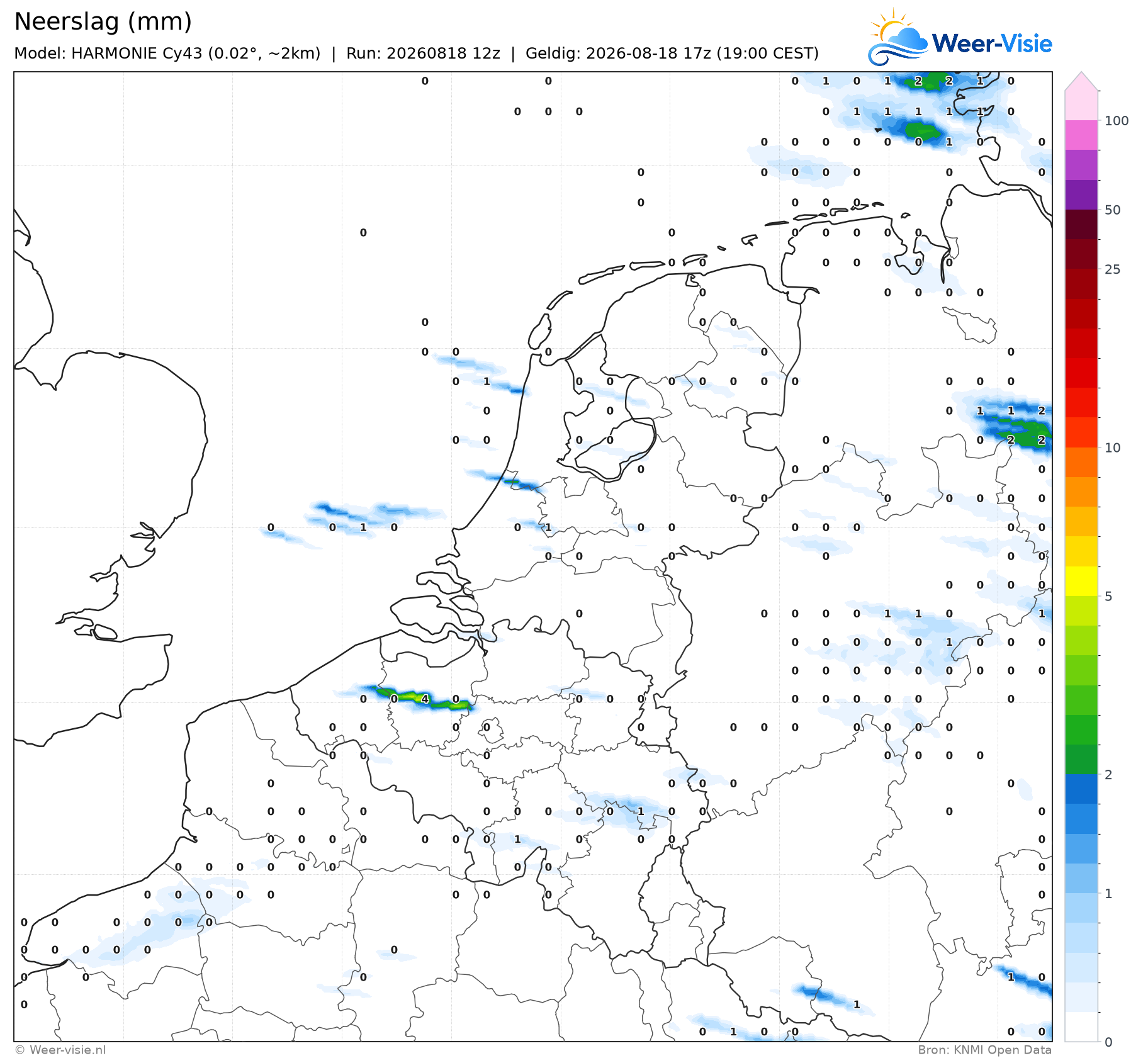Click the Weer-Visie brand name text
This screenshot has width=1148, height=1058.
coord(992,43)
